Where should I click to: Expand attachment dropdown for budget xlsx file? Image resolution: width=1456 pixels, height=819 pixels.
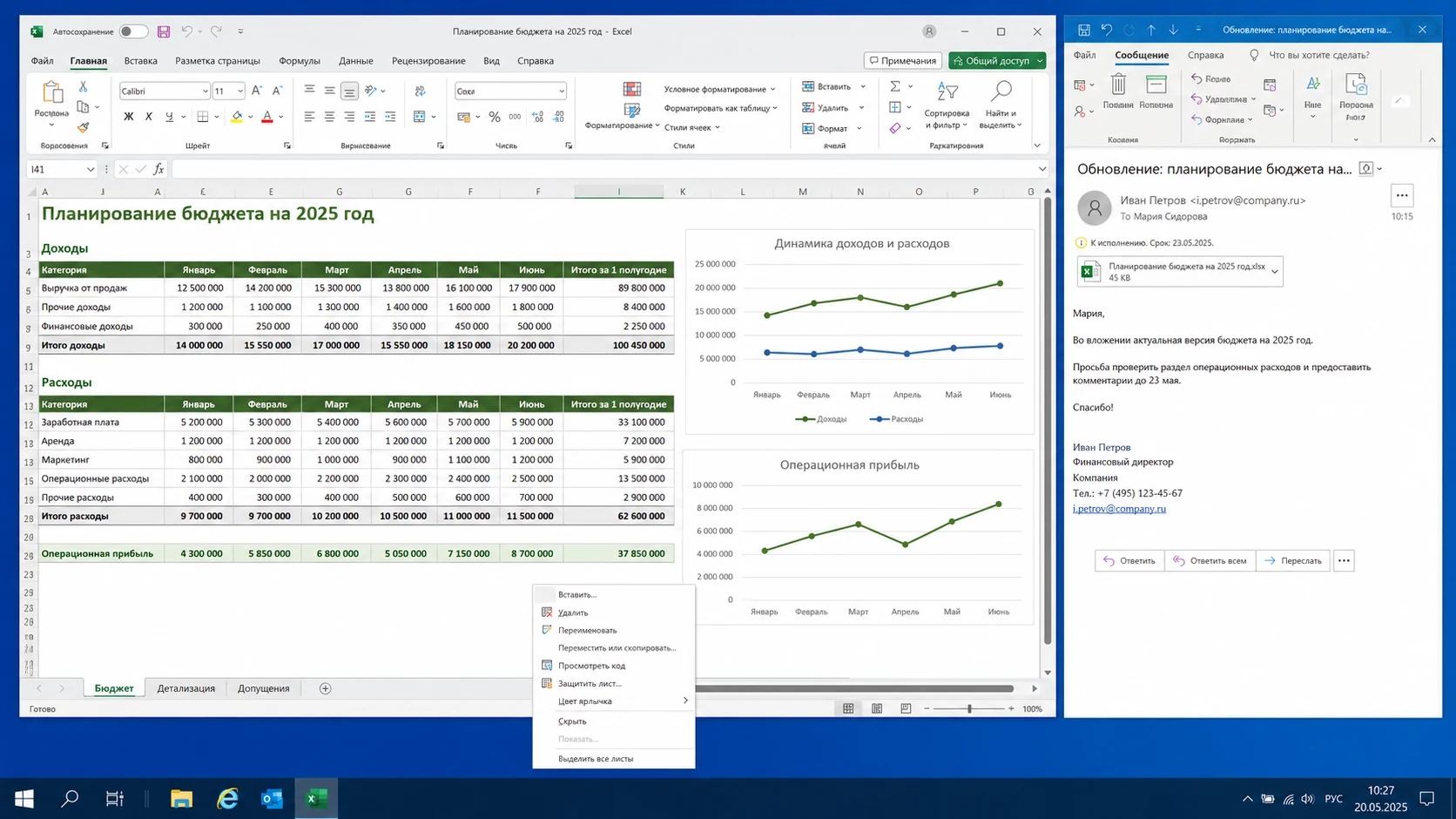[1275, 272]
